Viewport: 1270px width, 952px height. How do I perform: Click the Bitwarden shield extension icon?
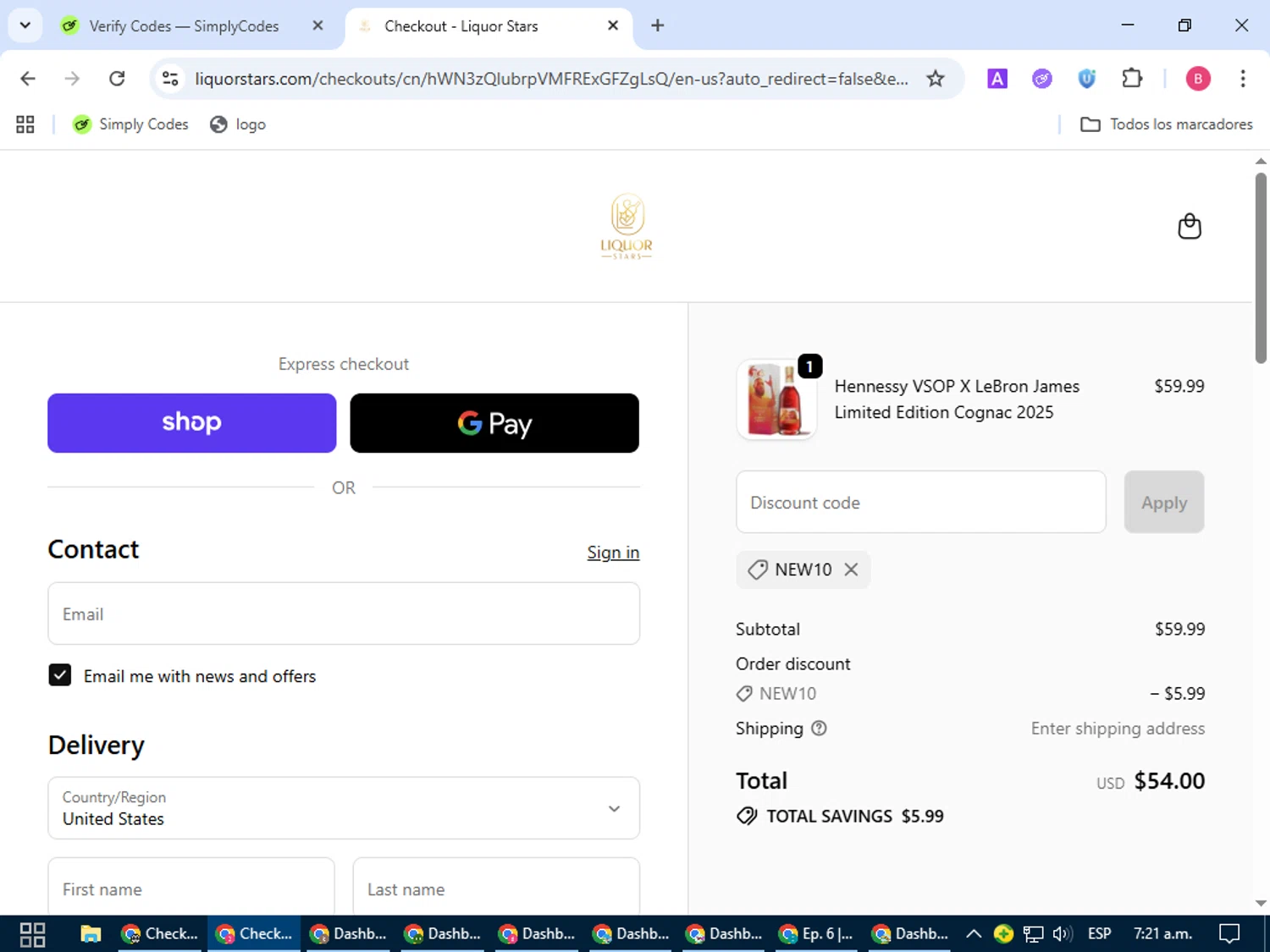click(1086, 79)
